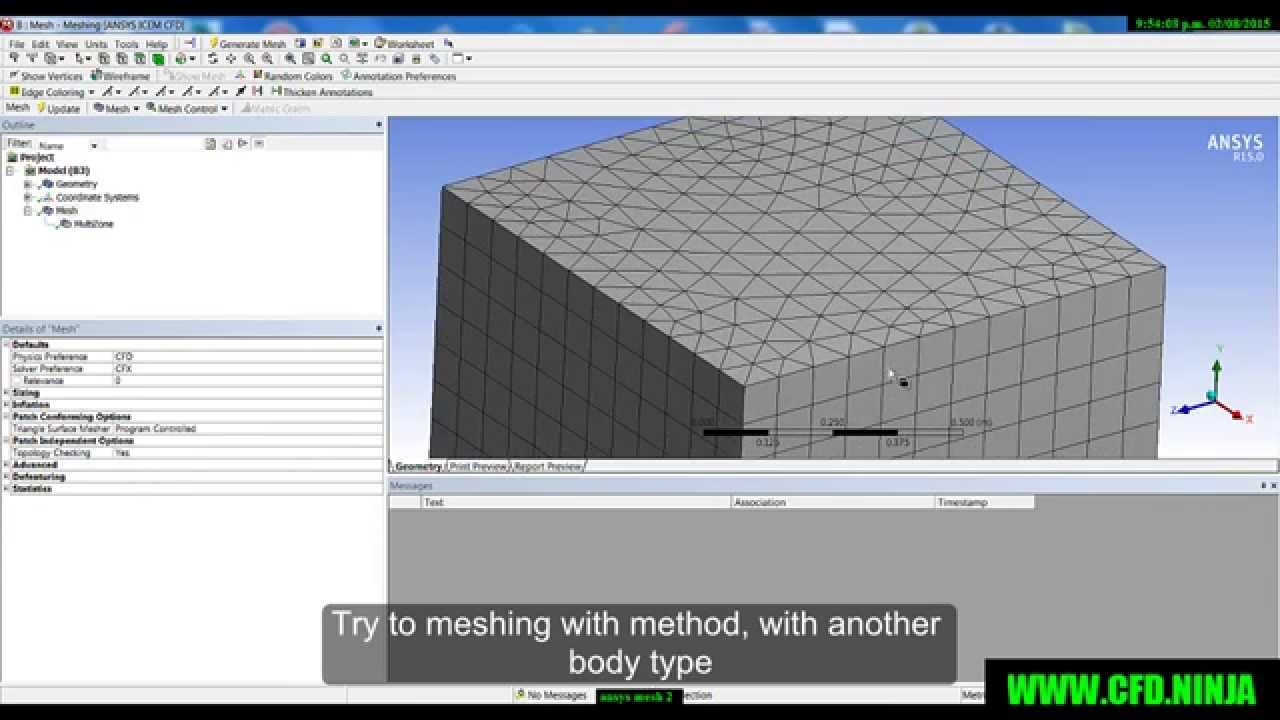Click the Zoom tool magnifier
The image size is (1280, 720).
coord(249,59)
